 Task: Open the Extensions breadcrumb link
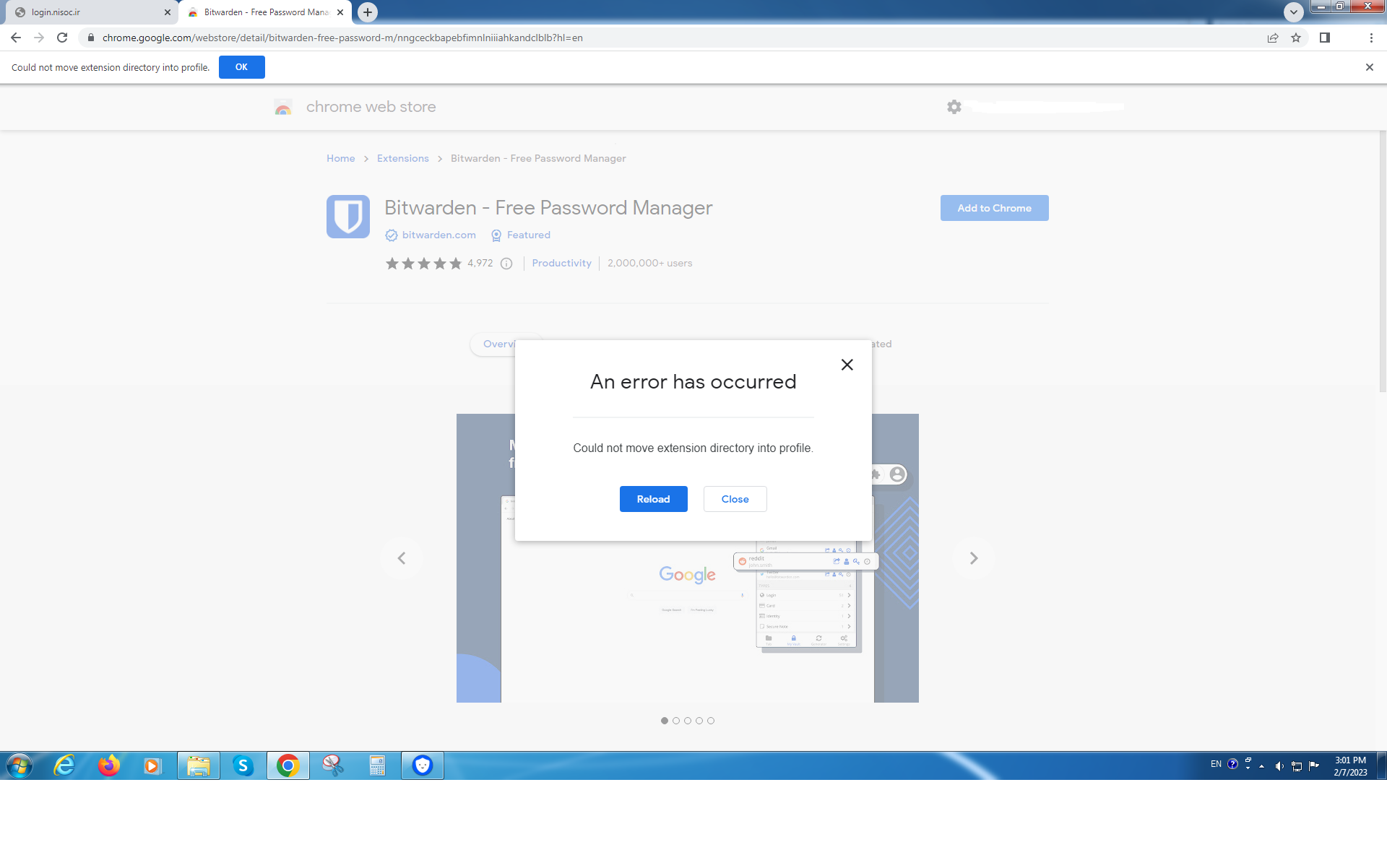(x=402, y=158)
